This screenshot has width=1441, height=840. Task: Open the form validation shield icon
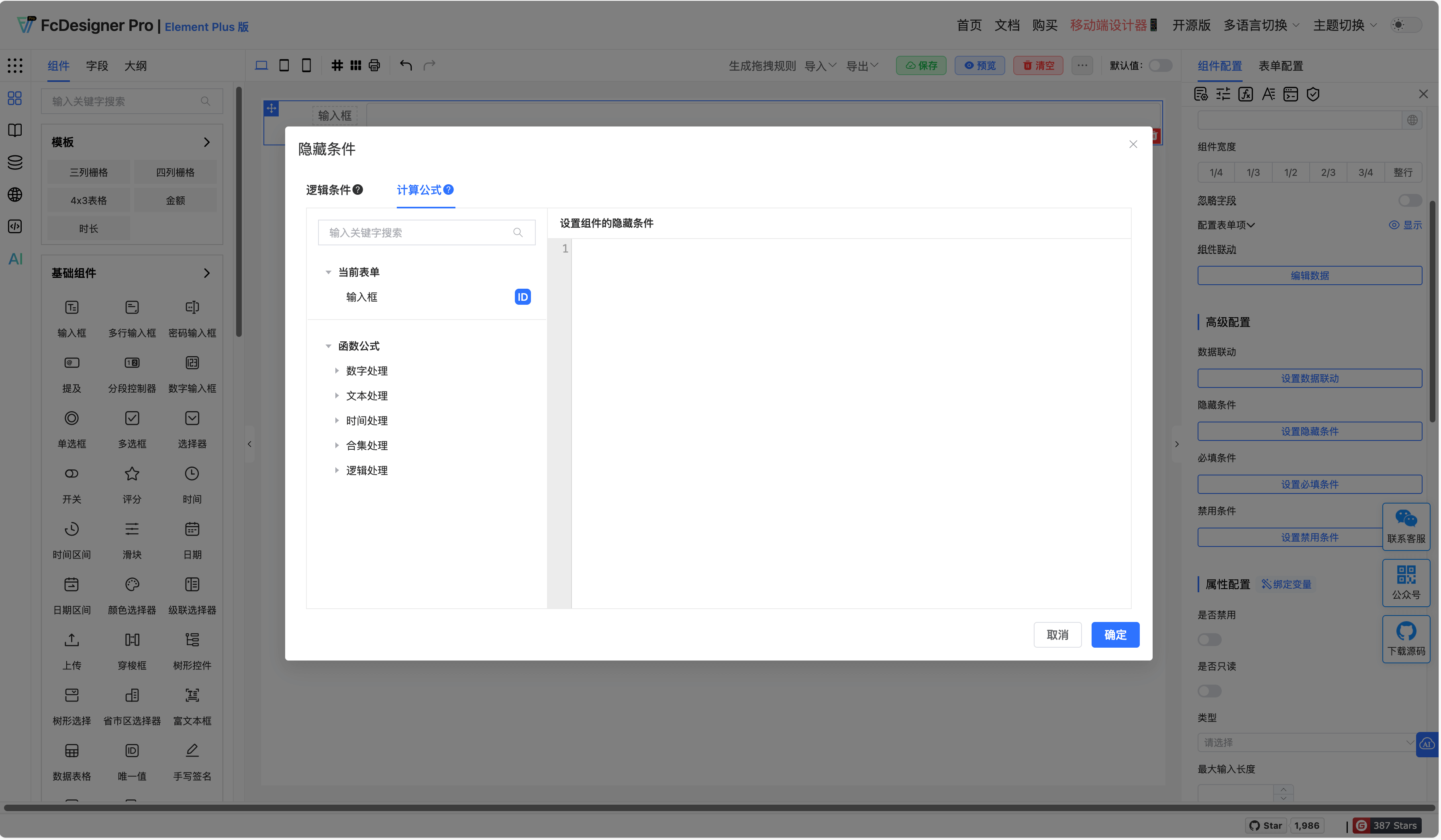1313,94
